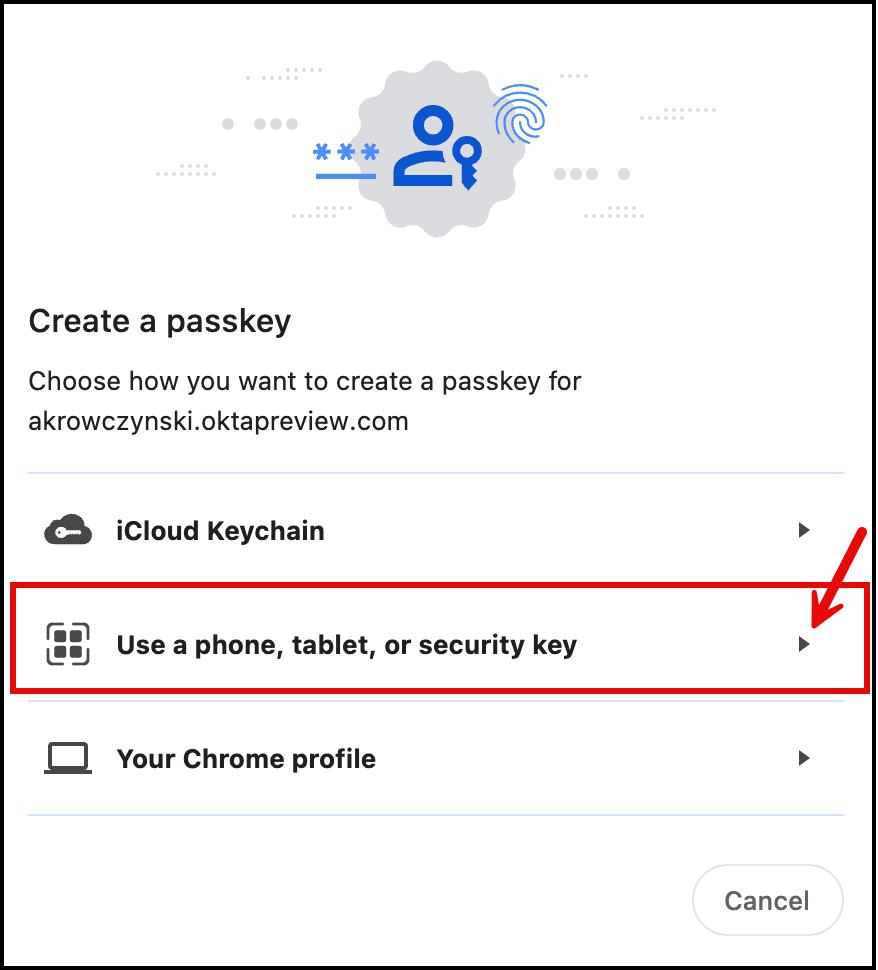Click the iCloud Keychain cloud key icon
Screen dimensions: 878x970
[68, 530]
